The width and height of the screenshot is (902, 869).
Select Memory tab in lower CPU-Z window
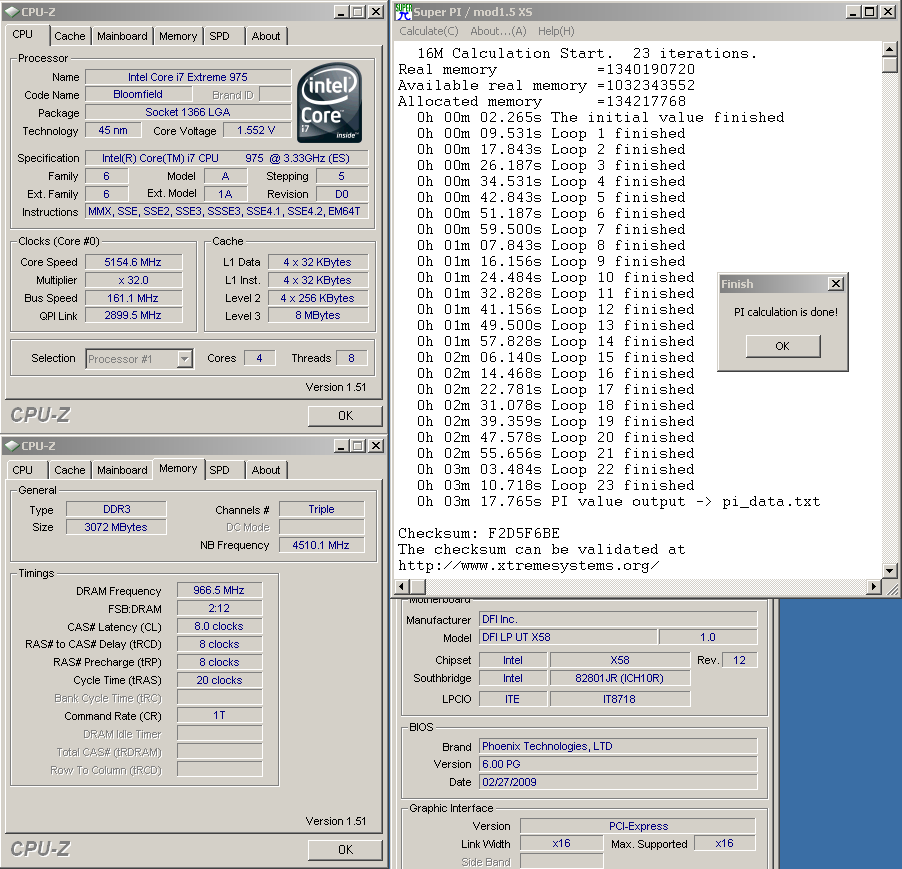[178, 469]
